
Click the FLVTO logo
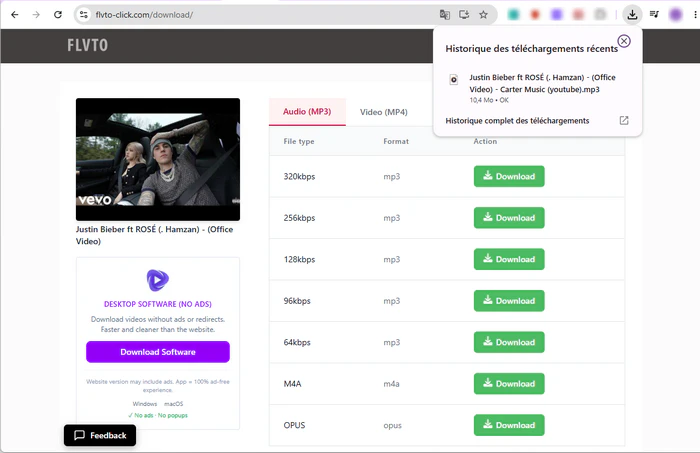(x=88, y=45)
